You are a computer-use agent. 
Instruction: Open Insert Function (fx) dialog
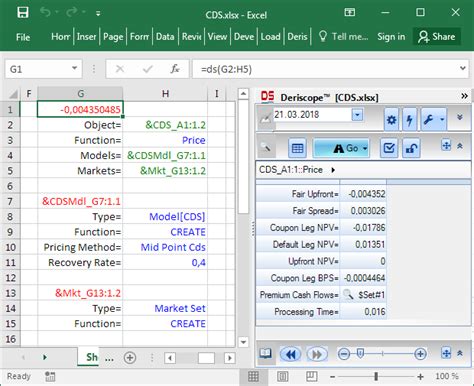click(175, 69)
